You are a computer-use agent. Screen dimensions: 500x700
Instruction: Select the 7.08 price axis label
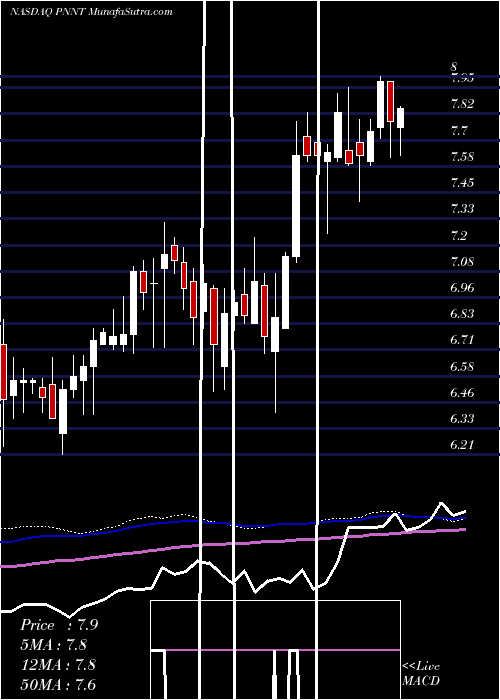(463, 262)
